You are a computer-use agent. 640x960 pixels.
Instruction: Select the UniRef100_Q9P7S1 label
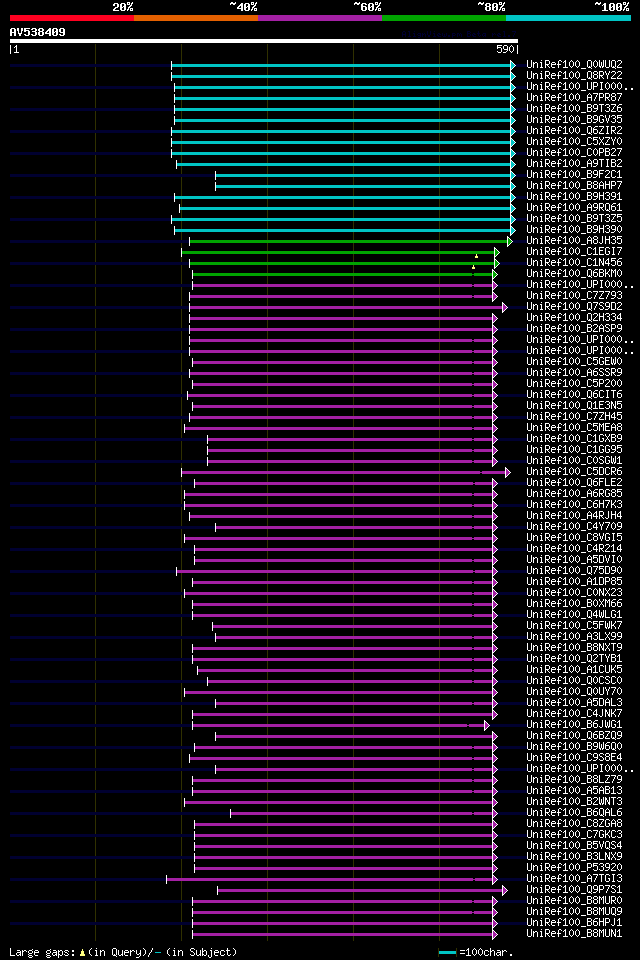pyautogui.click(x=574, y=891)
